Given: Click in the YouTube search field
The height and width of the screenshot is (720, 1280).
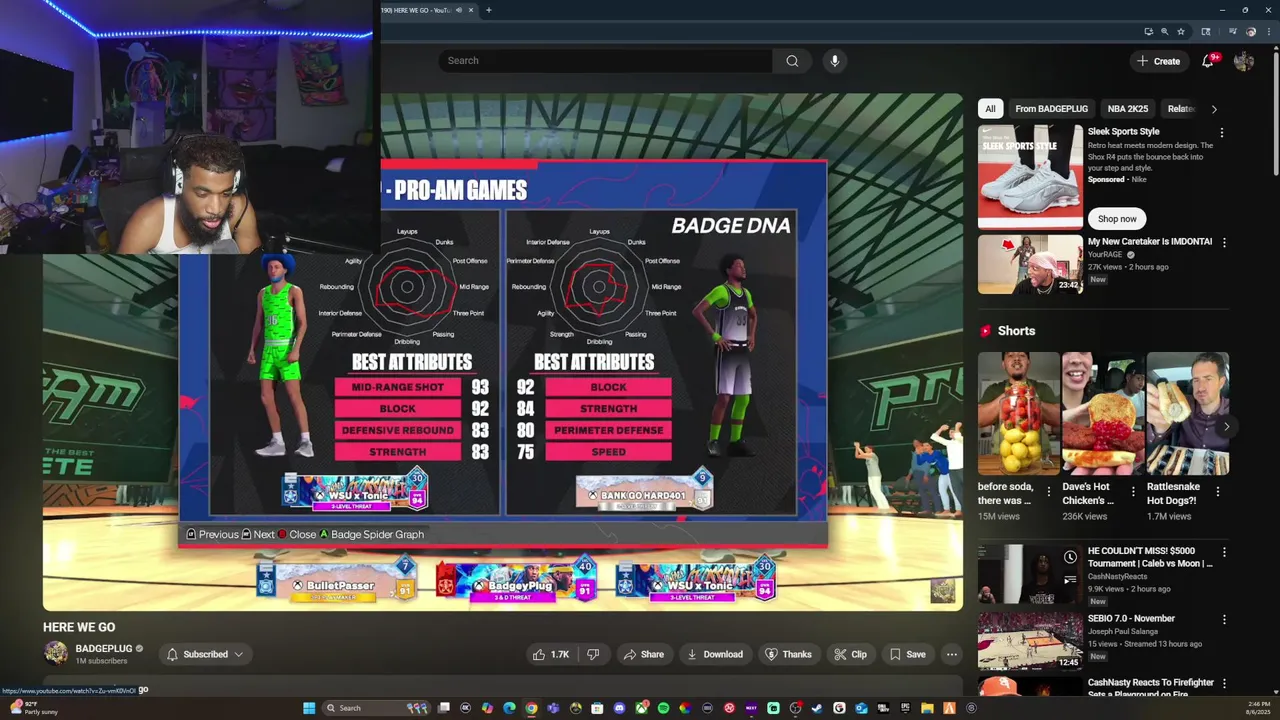Looking at the screenshot, I should 605,61.
